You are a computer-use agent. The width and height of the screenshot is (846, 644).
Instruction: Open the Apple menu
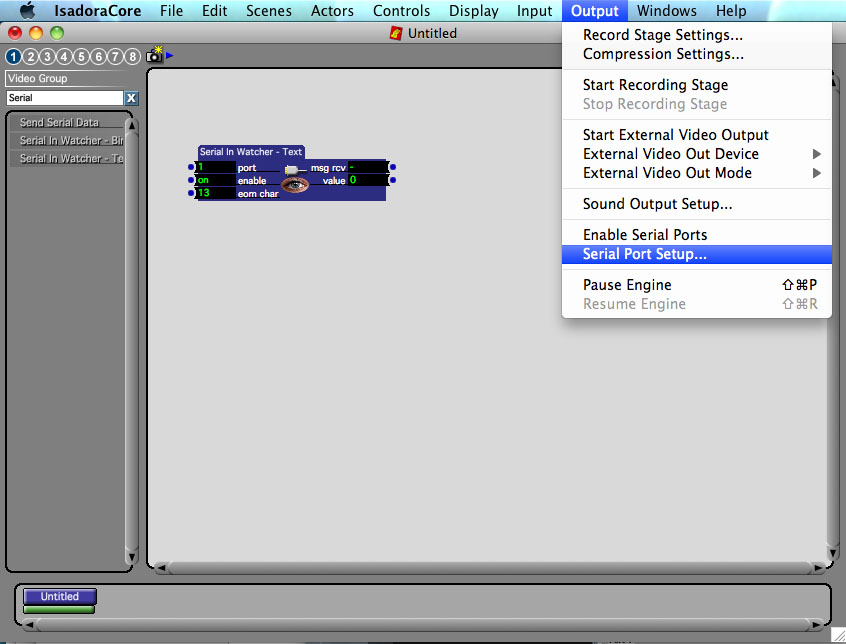click(x=28, y=10)
